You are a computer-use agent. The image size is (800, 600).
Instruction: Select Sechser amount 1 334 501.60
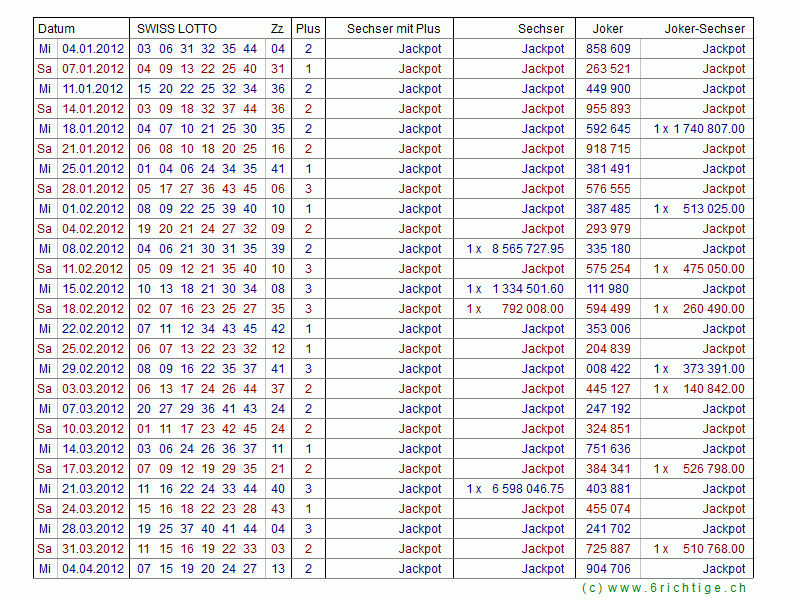(527, 289)
